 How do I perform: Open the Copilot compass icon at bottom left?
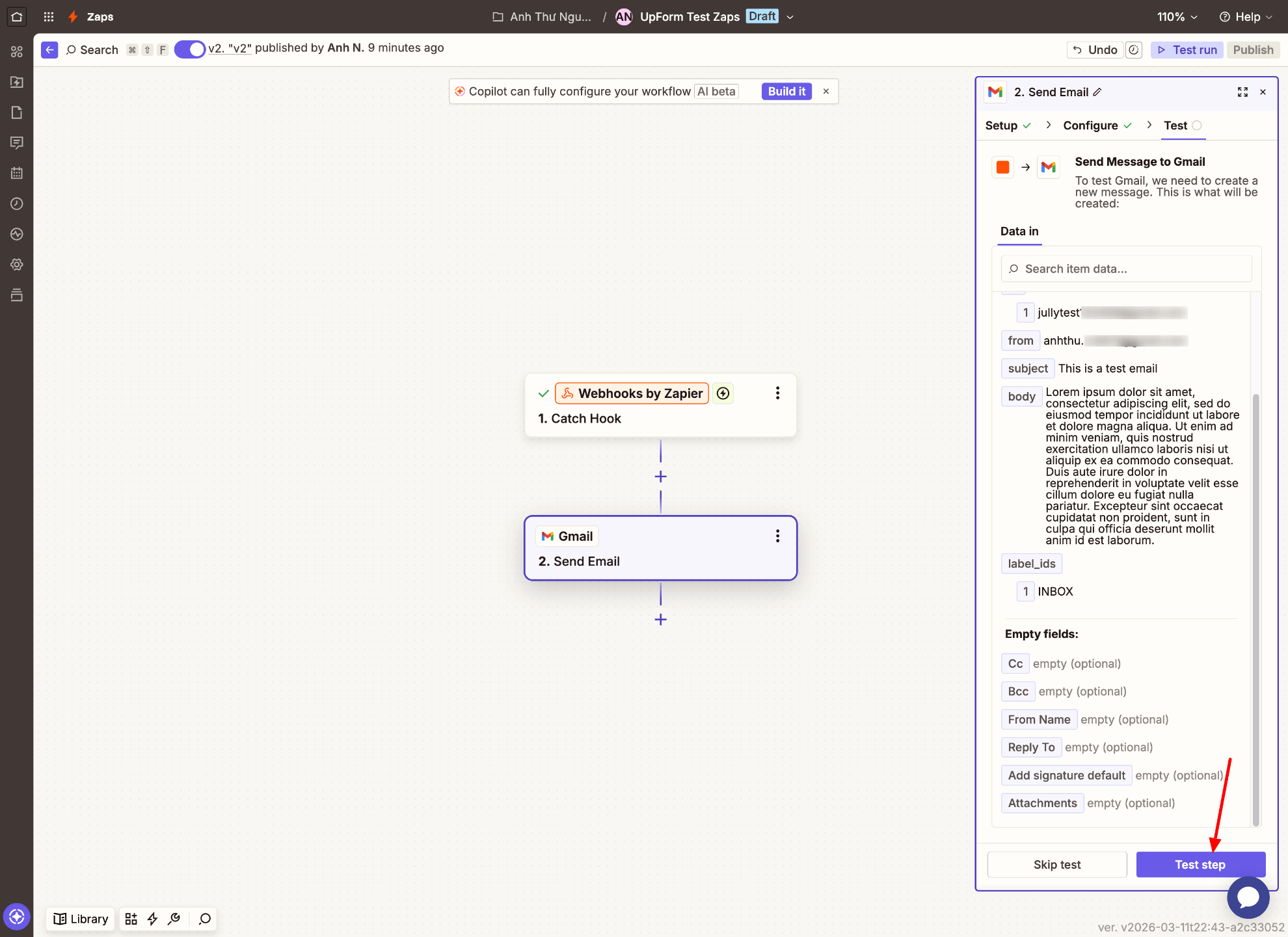click(x=17, y=917)
